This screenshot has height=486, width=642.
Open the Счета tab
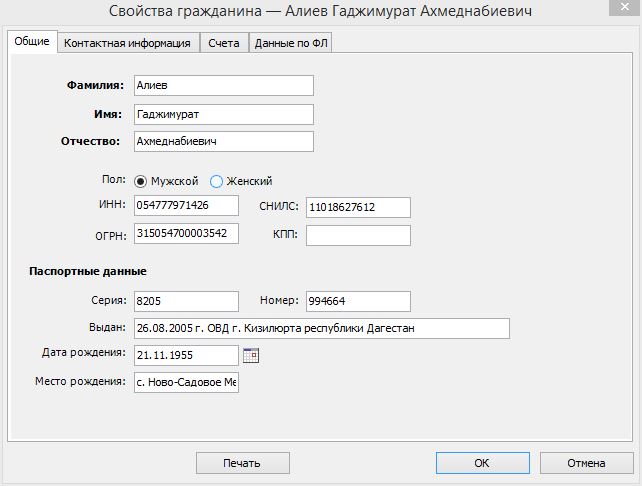[x=223, y=43]
